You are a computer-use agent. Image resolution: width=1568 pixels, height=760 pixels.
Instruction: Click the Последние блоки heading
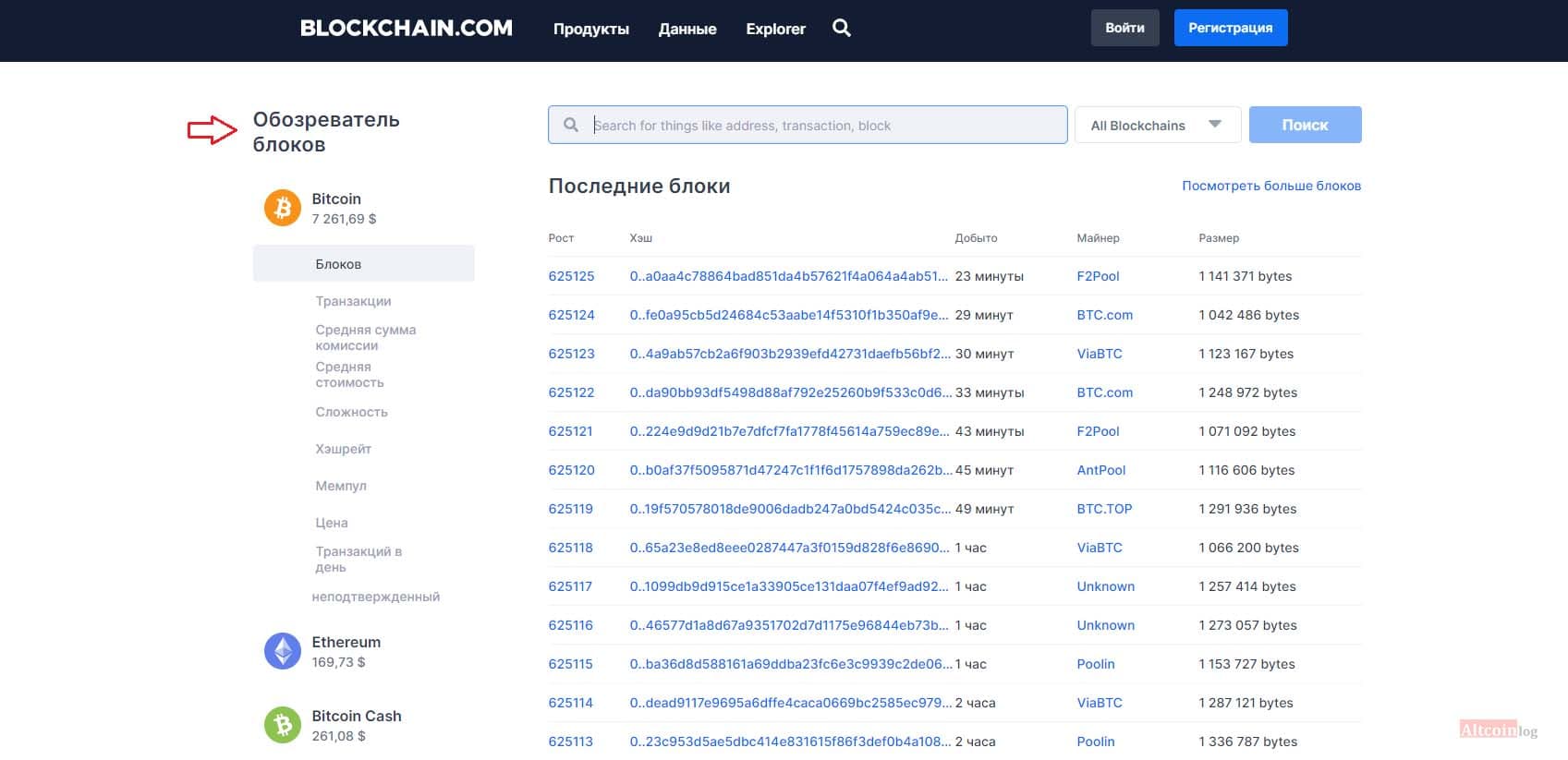click(x=639, y=186)
